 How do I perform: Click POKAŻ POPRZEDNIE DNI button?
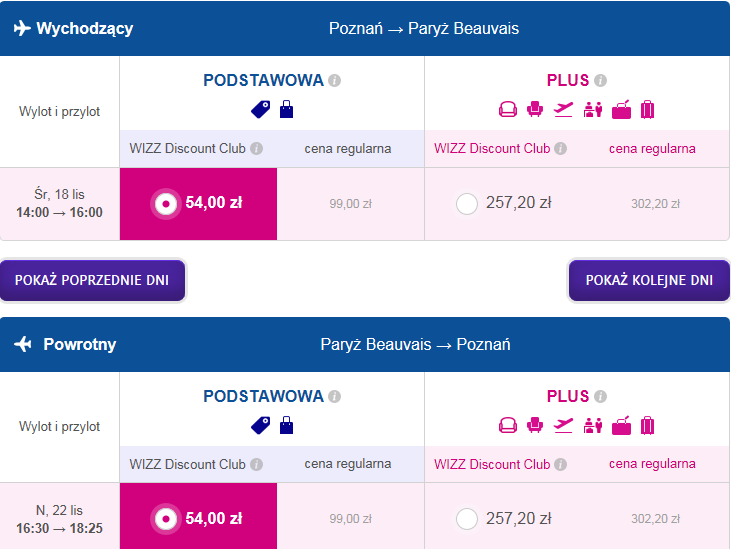point(92,280)
